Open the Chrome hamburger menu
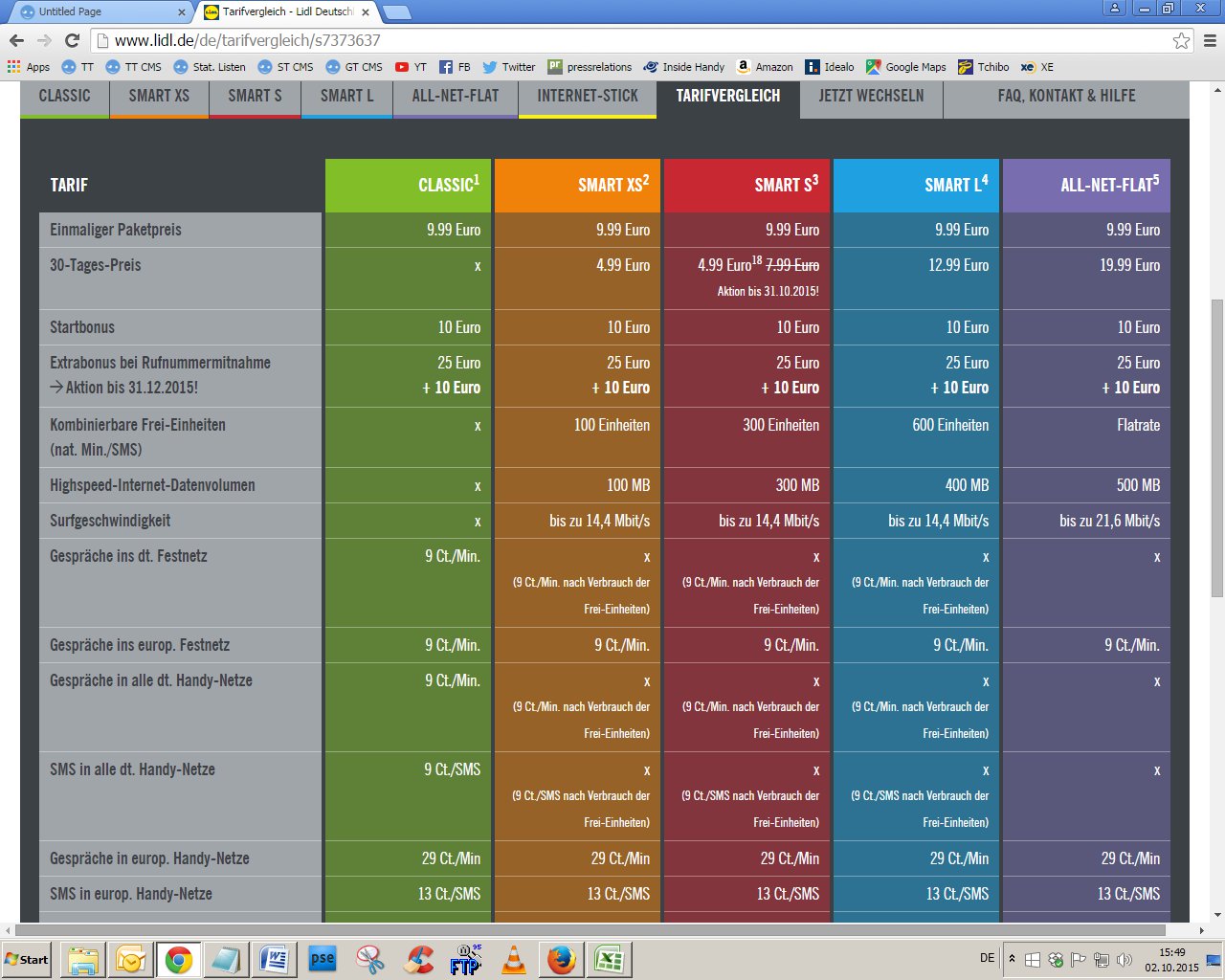 [x=1210, y=40]
